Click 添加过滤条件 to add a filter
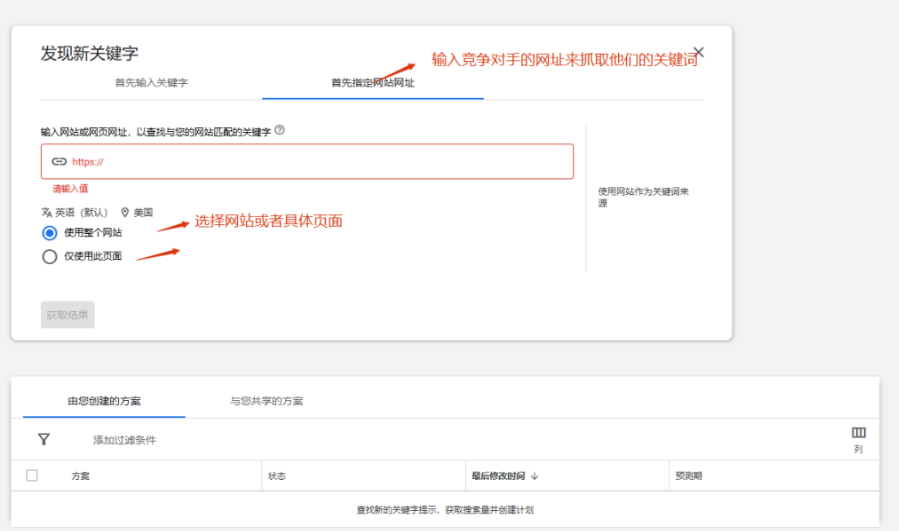899x531 pixels. pos(125,440)
